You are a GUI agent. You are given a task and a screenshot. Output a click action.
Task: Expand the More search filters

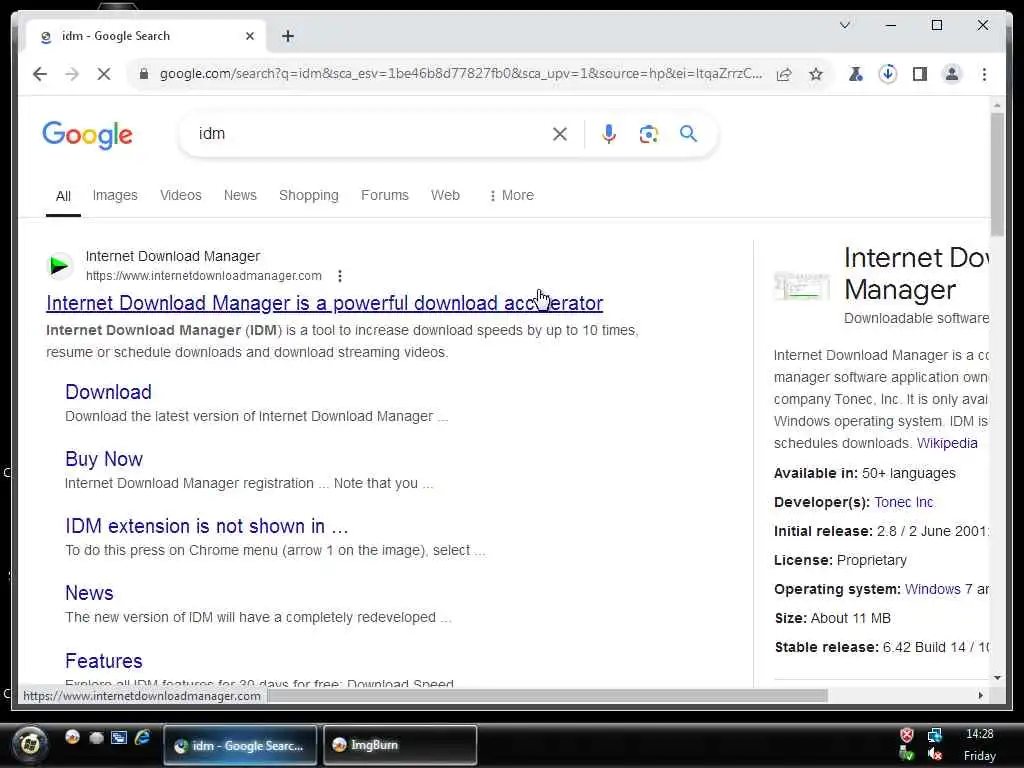(x=512, y=195)
